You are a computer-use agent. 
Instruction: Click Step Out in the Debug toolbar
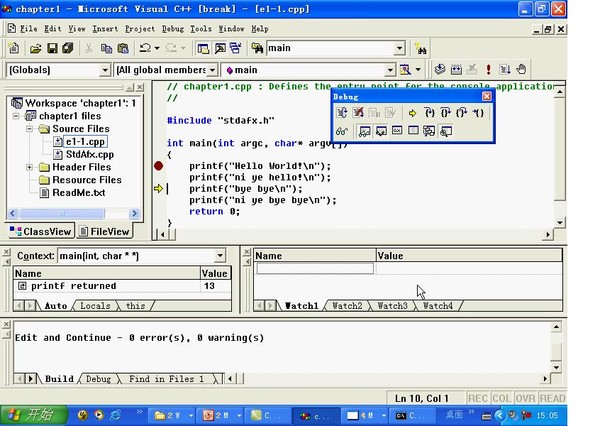coord(461,113)
